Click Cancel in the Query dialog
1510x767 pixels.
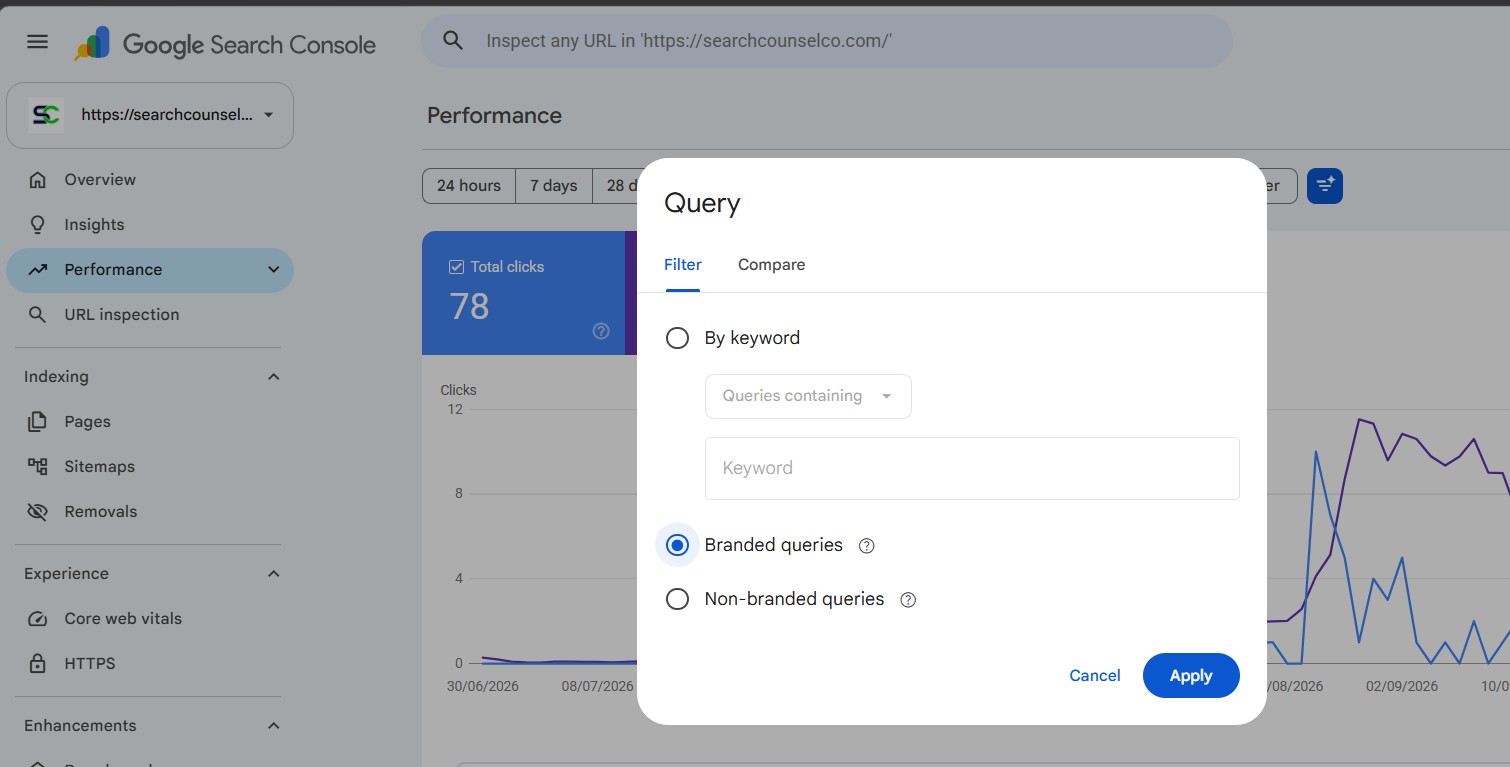(1095, 676)
